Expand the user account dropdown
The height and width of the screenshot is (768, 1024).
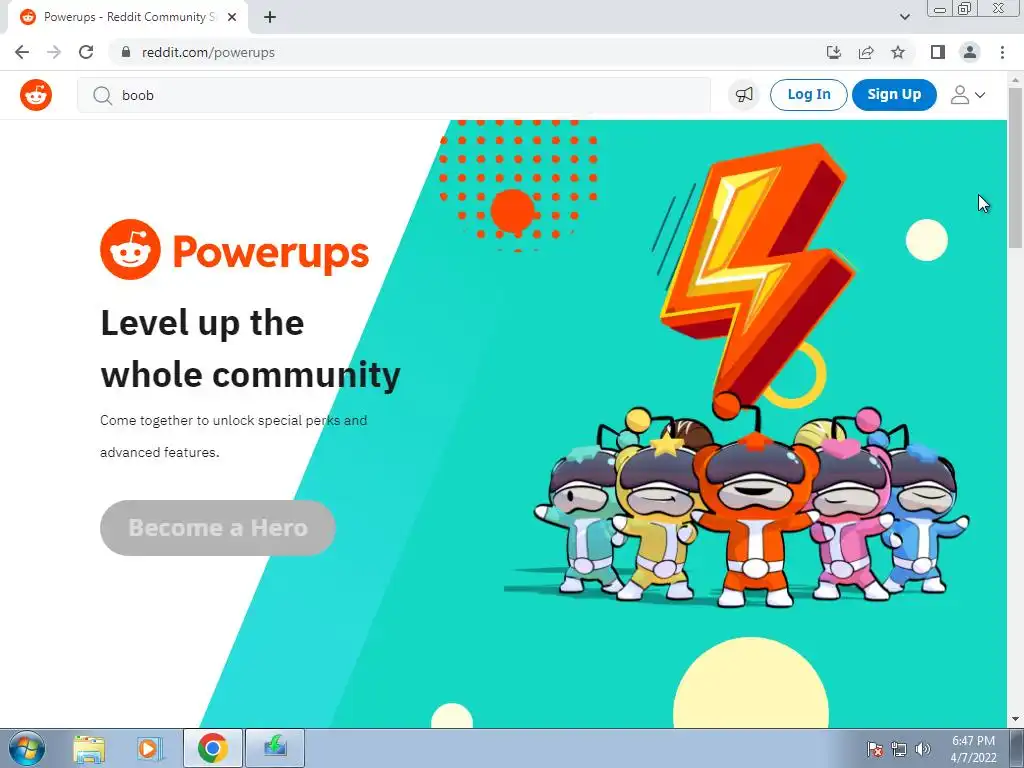pos(967,95)
